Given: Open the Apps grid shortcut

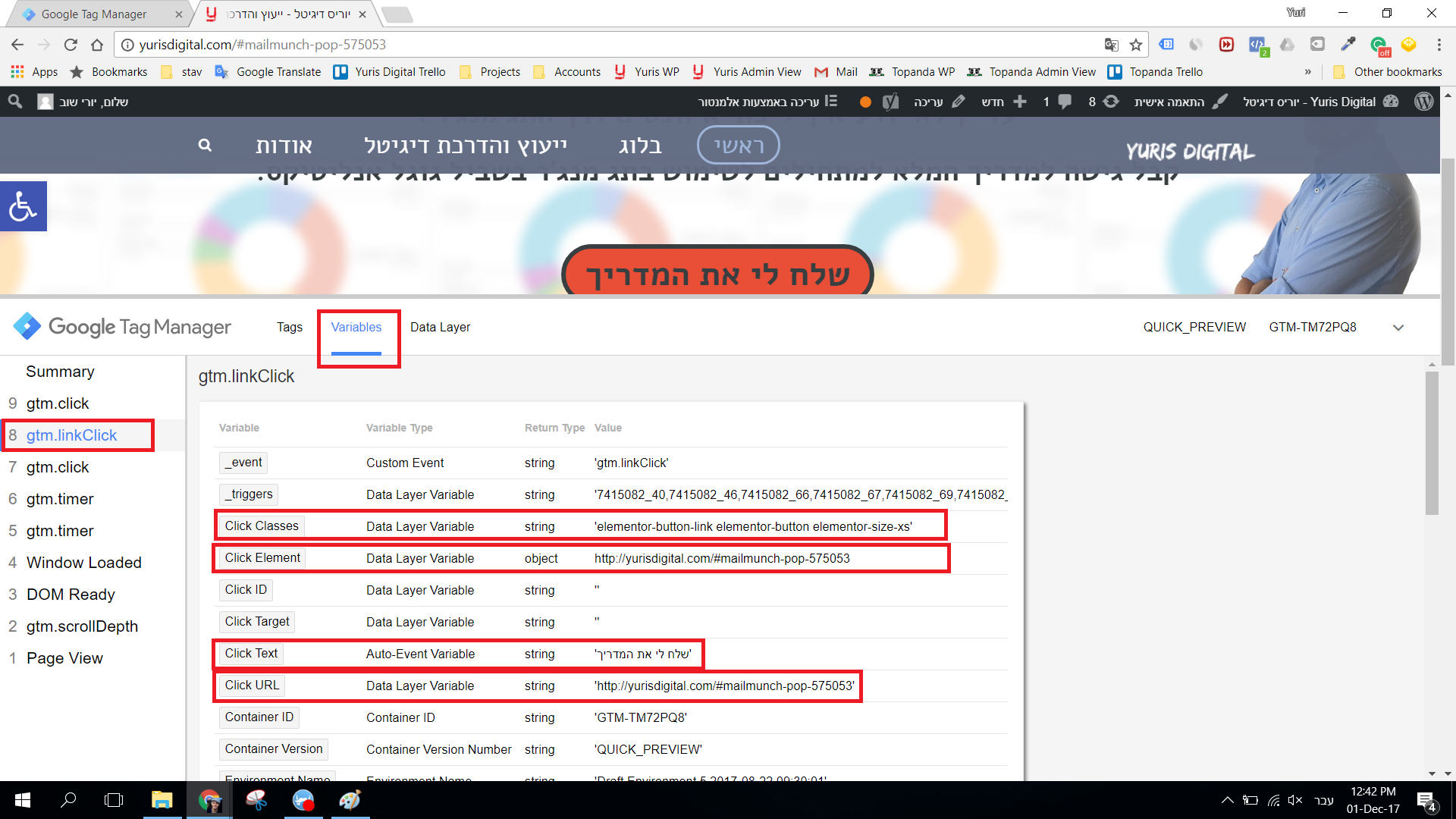Looking at the screenshot, I should point(34,72).
